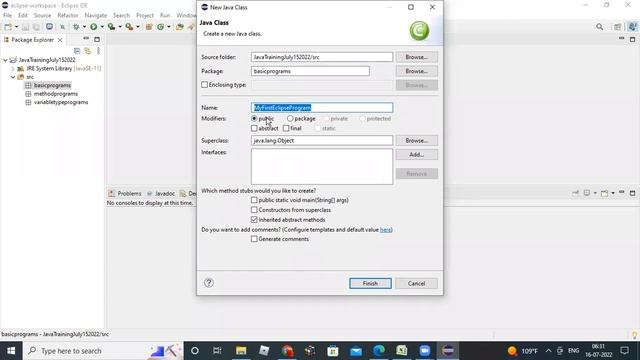Click the Windows Start button

(x=11, y=351)
